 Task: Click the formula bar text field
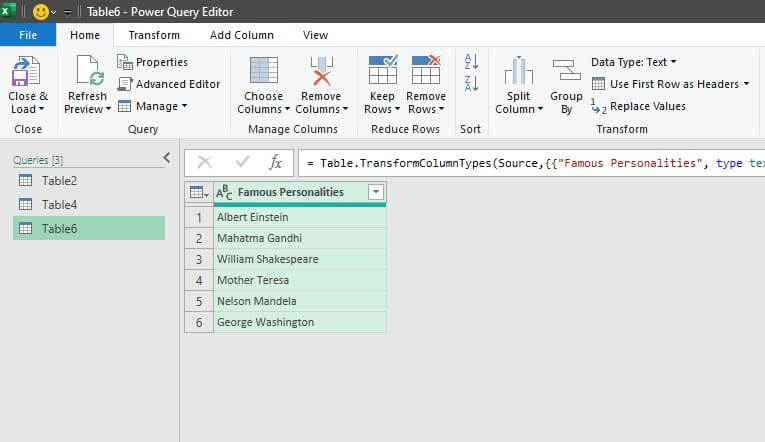tap(532, 163)
